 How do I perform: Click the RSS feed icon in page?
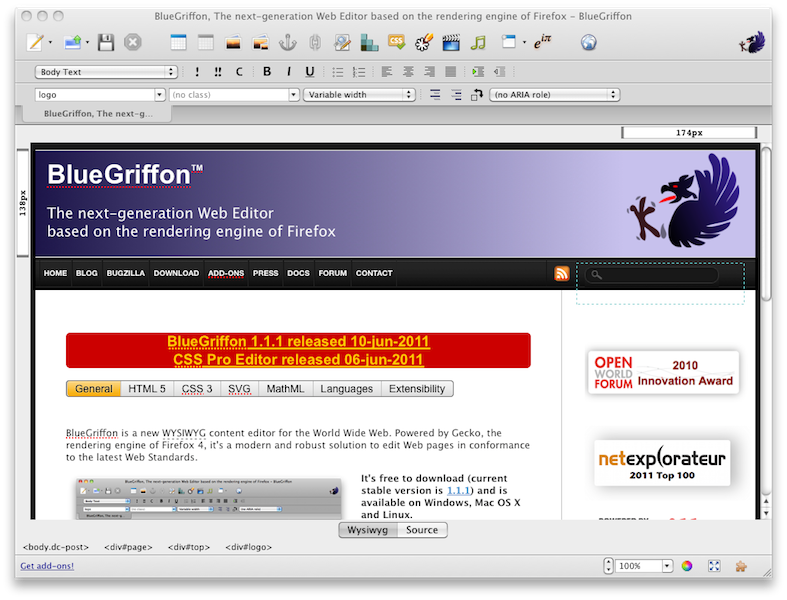point(562,274)
